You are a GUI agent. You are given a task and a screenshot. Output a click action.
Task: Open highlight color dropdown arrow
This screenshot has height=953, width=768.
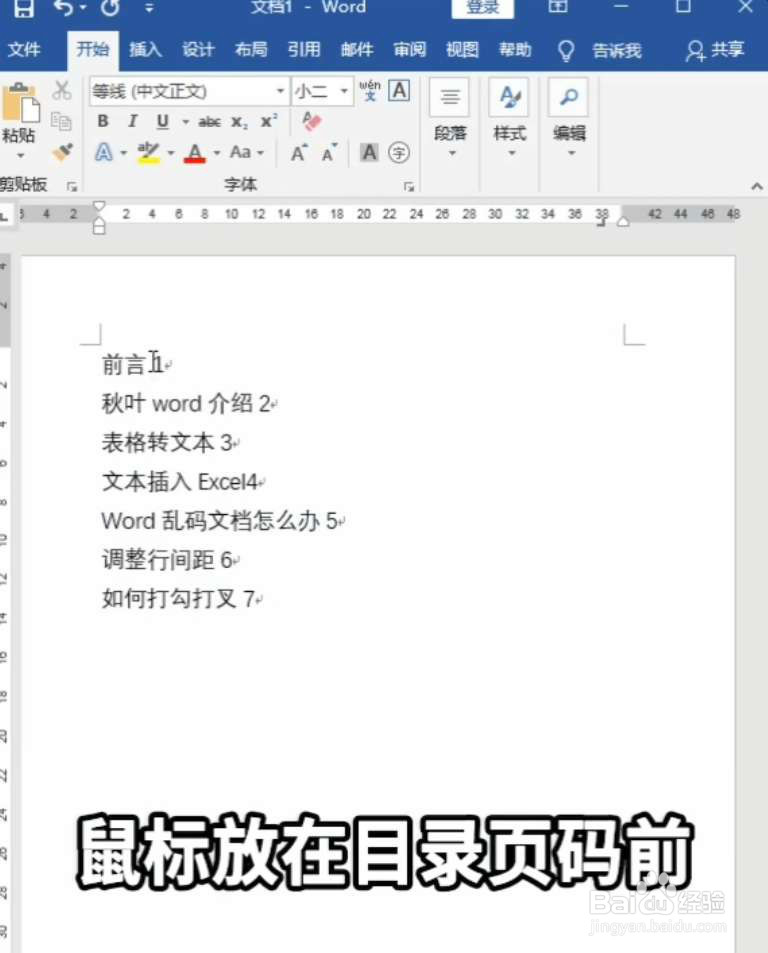click(171, 153)
